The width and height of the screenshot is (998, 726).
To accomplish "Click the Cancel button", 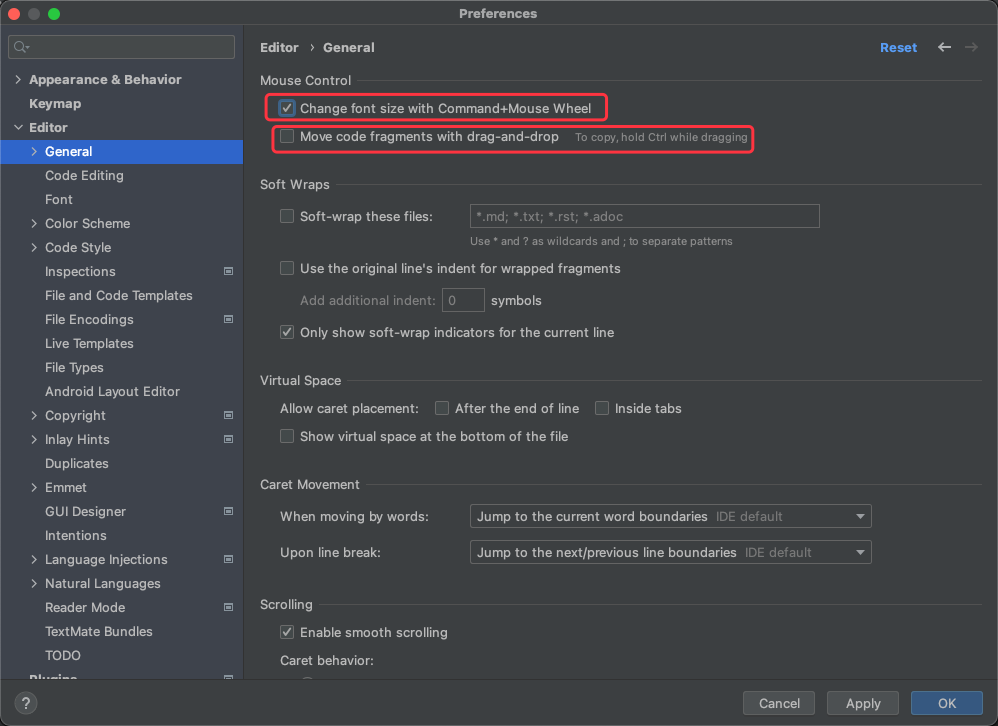I will [779, 703].
